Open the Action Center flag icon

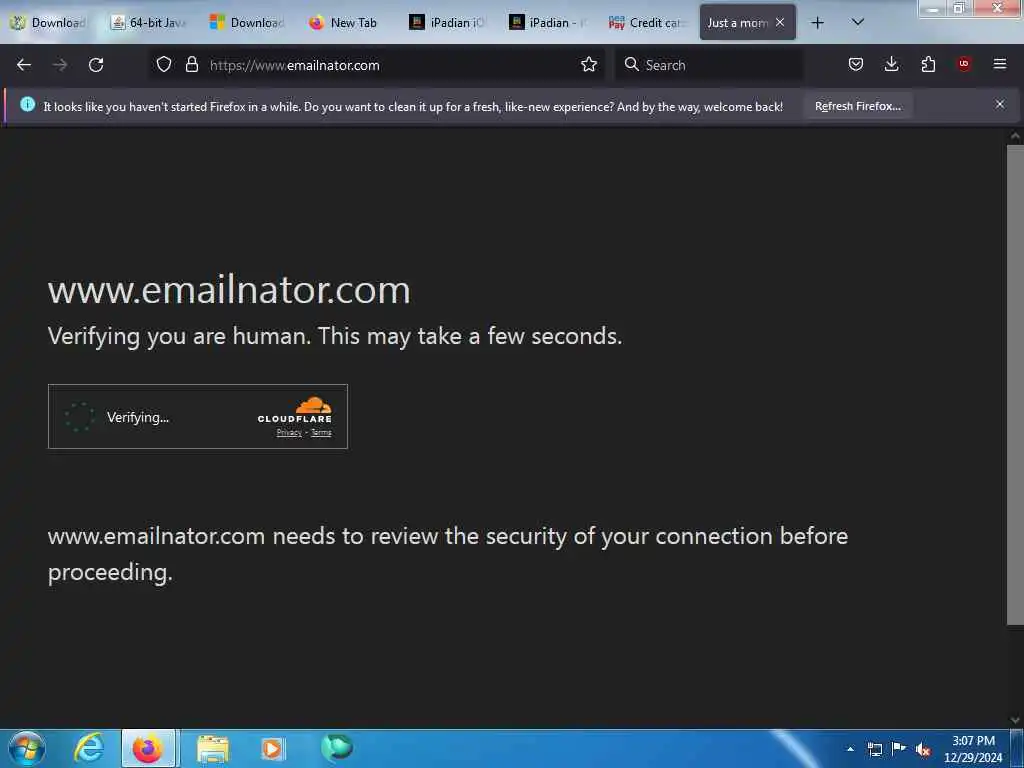point(899,748)
